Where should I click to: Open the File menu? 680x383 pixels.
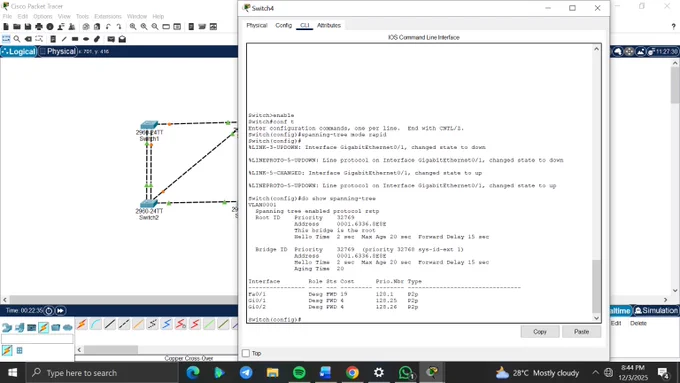[x=7, y=16]
